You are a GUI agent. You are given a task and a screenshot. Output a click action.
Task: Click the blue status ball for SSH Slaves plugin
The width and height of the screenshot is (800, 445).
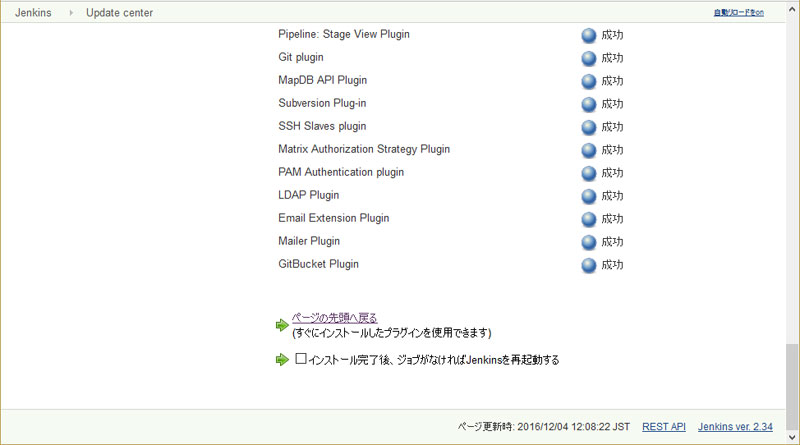coord(589,127)
